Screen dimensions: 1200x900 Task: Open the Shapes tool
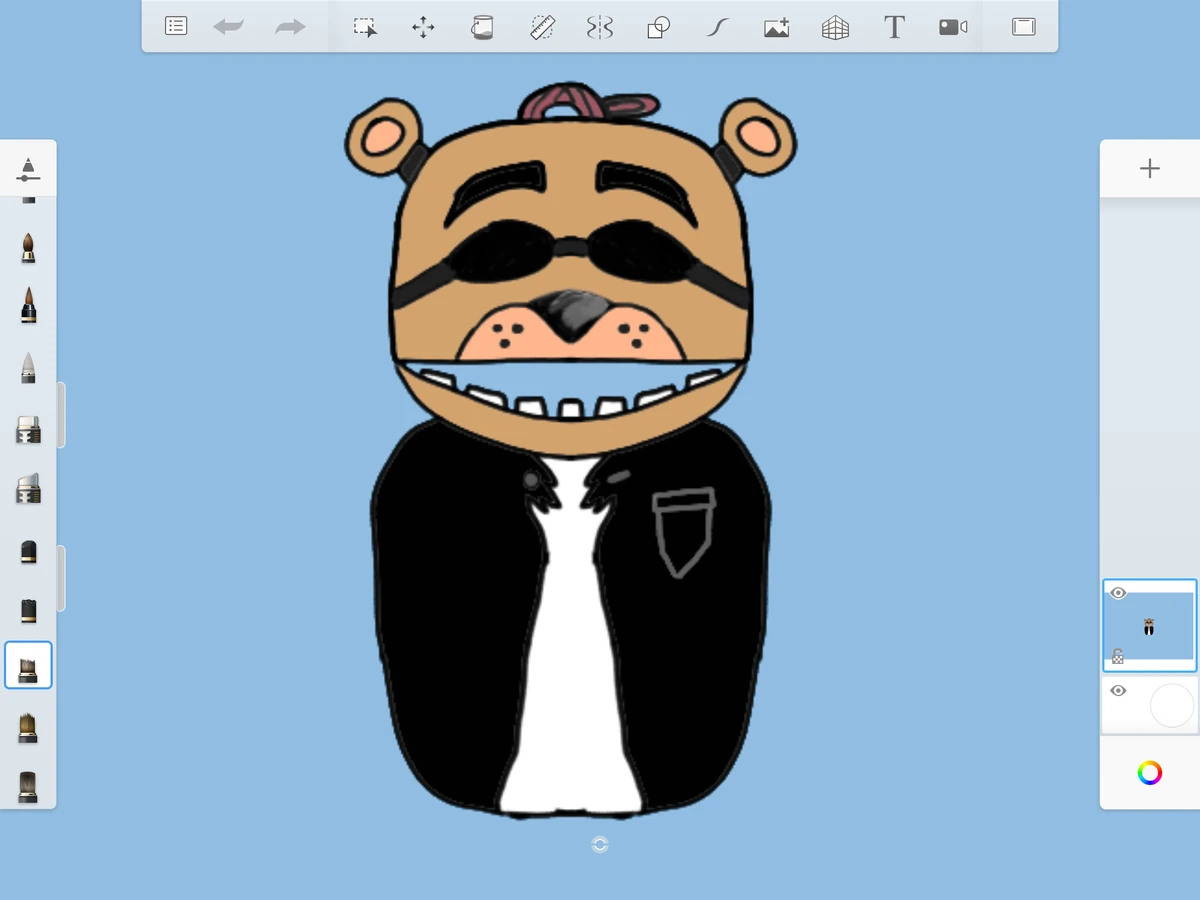tap(657, 27)
